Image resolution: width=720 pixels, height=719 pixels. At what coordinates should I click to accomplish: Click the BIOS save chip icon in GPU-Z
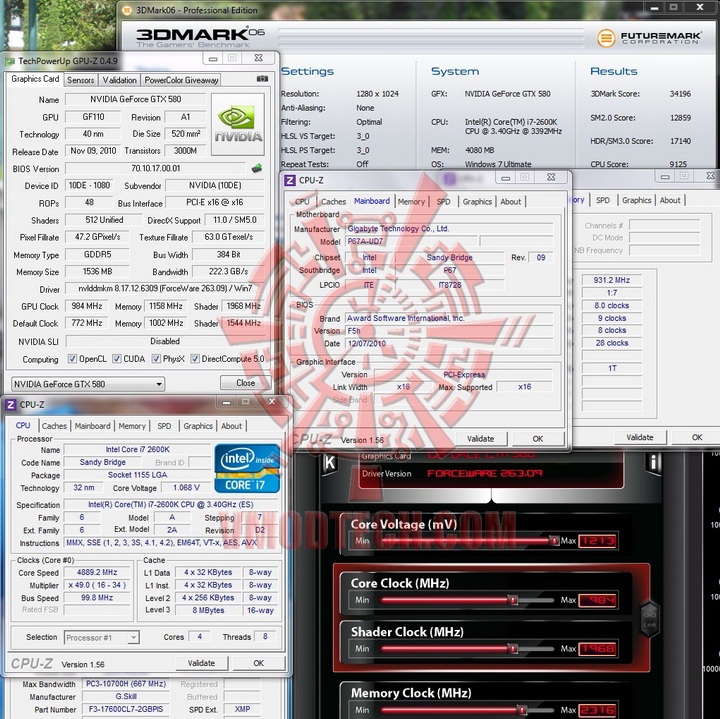point(257,169)
